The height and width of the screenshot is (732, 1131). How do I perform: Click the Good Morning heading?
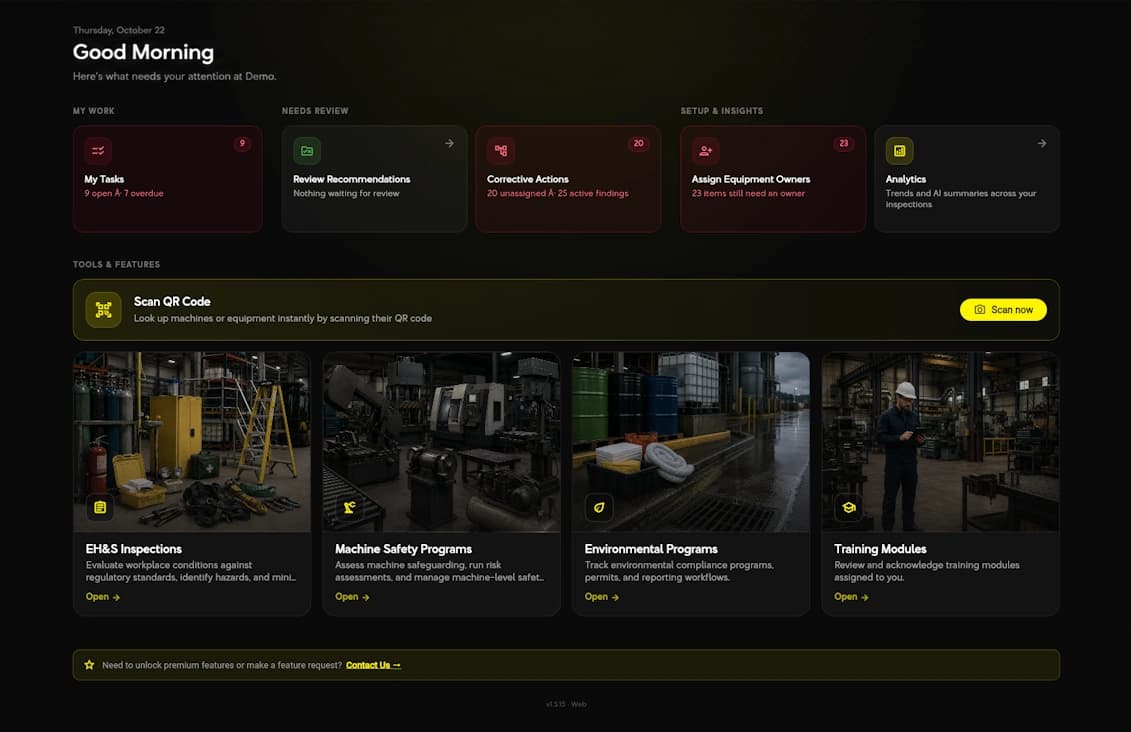pos(144,52)
